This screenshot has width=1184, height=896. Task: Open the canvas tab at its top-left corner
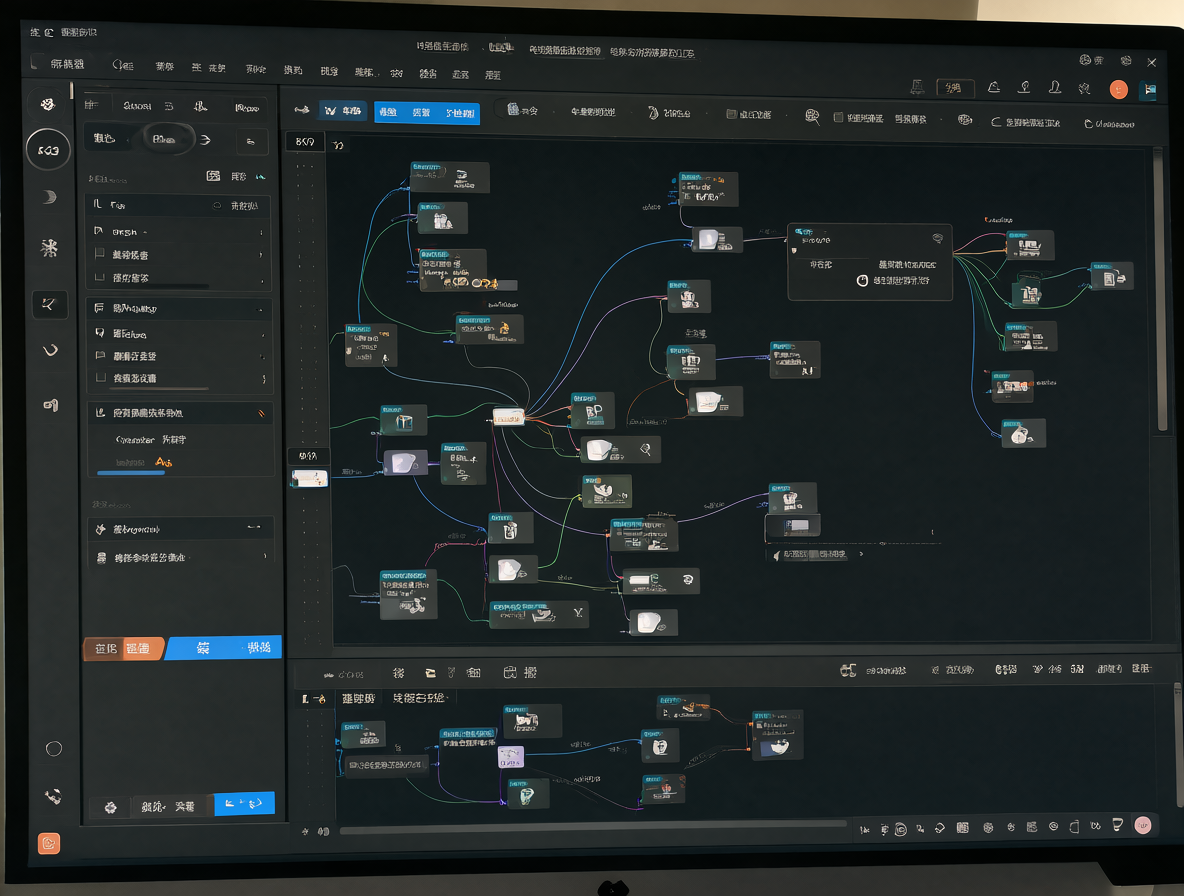tap(305, 141)
